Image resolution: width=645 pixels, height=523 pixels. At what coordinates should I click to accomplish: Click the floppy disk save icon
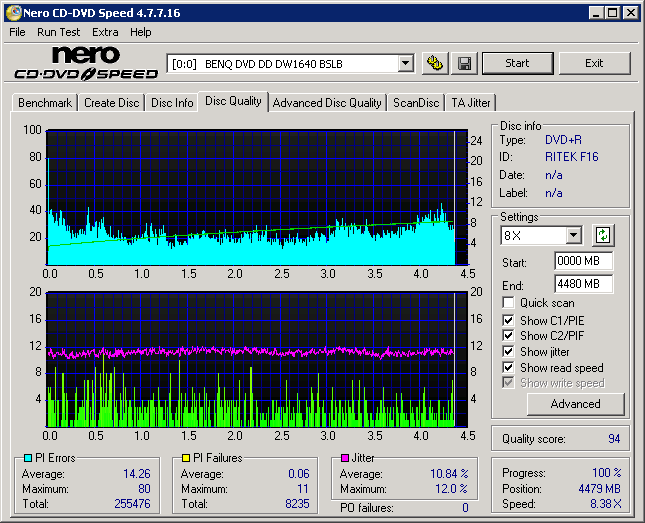coord(464,63)
